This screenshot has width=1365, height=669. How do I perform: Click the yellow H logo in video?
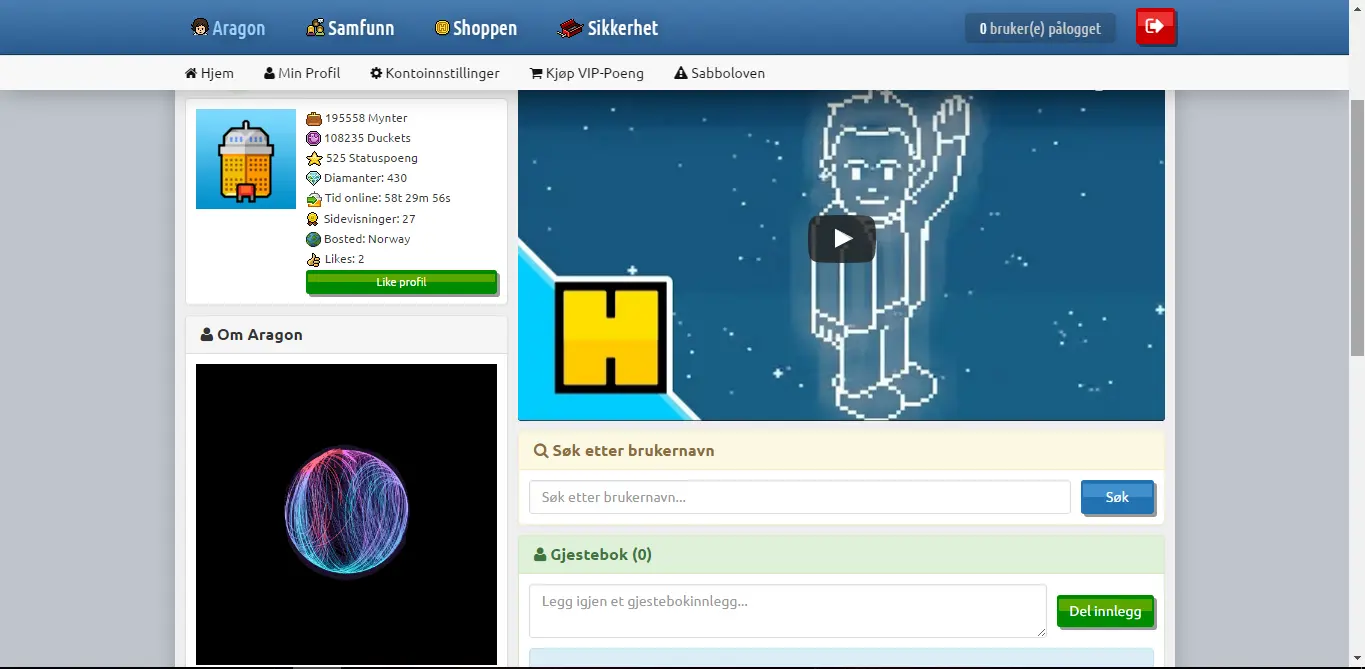[x=609, y=336]
